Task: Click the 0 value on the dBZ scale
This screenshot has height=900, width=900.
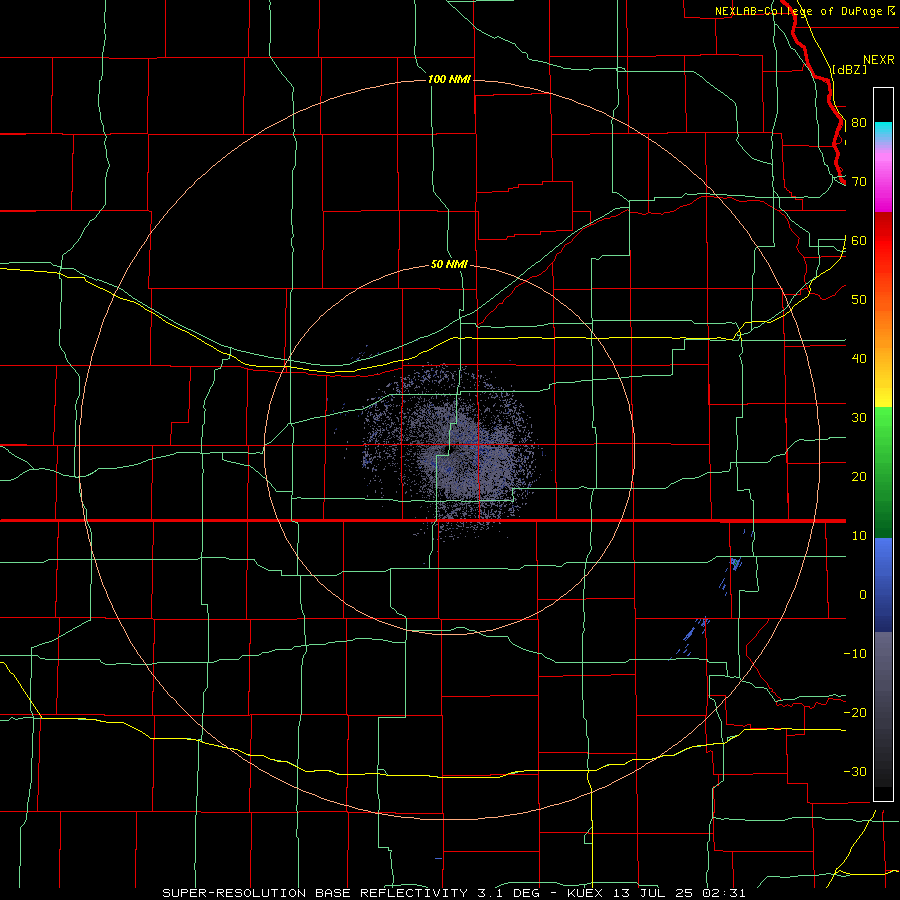Action: click(863, 595)
